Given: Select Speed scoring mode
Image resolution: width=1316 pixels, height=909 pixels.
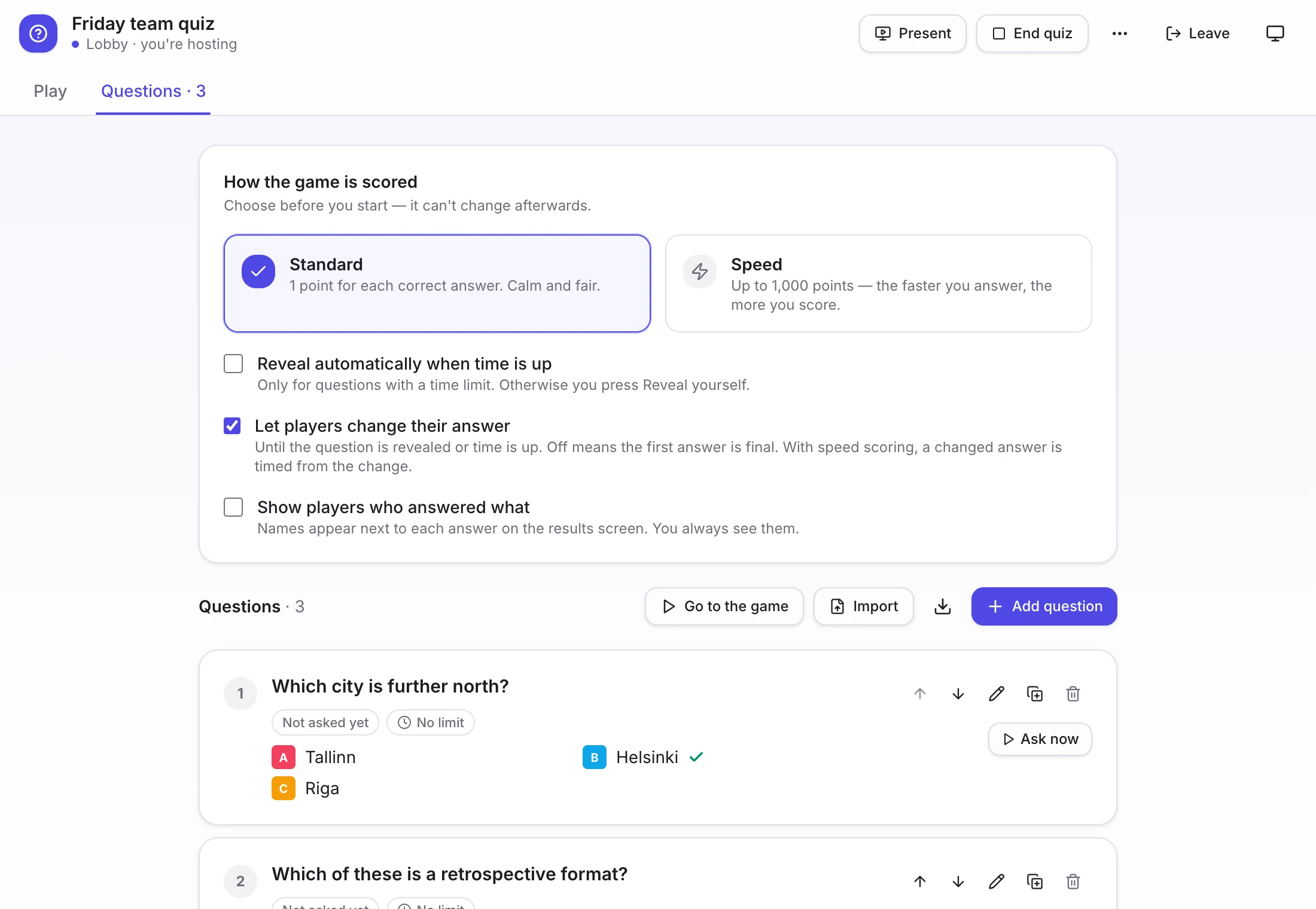Looking at the screenshot, I should point(879,283).
